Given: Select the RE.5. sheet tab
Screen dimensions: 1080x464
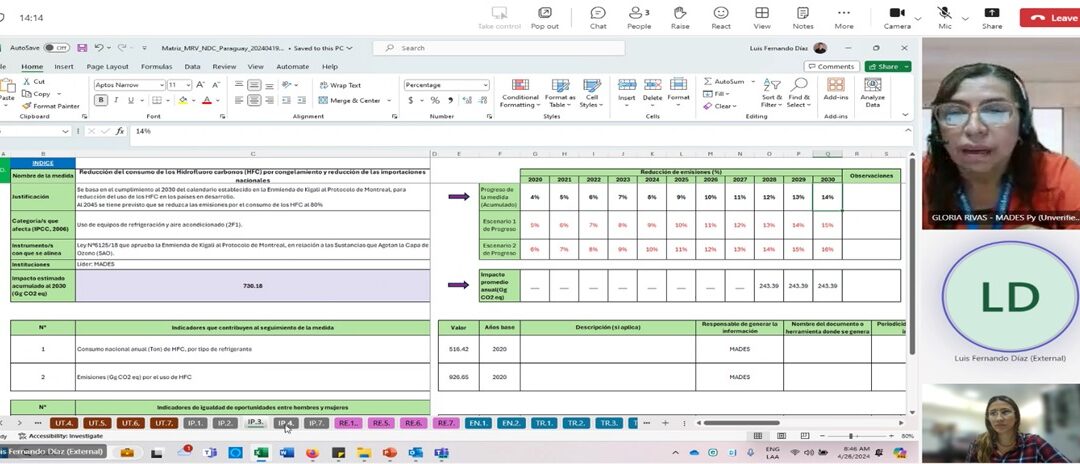Looking at the screenshot, I should (380, 423).
